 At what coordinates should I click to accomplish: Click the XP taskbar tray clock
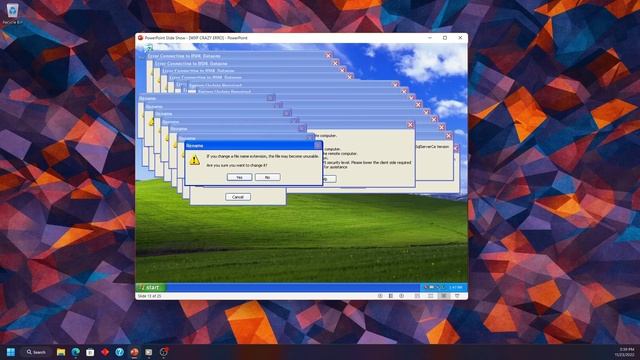point(456,287)
